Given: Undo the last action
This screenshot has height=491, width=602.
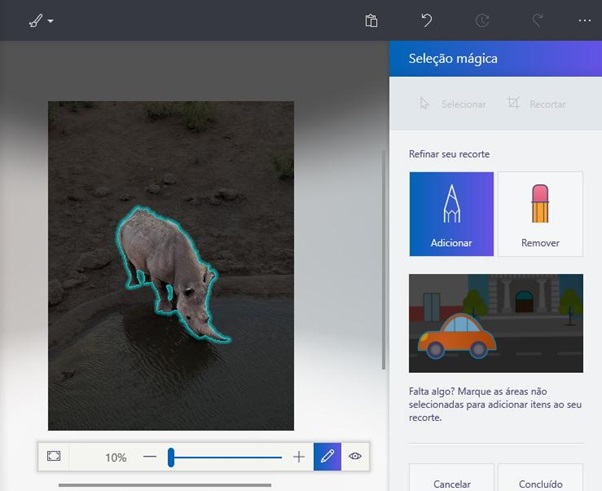Looking at the screenshot, I should pyautogui.click(x=427, y=20).
